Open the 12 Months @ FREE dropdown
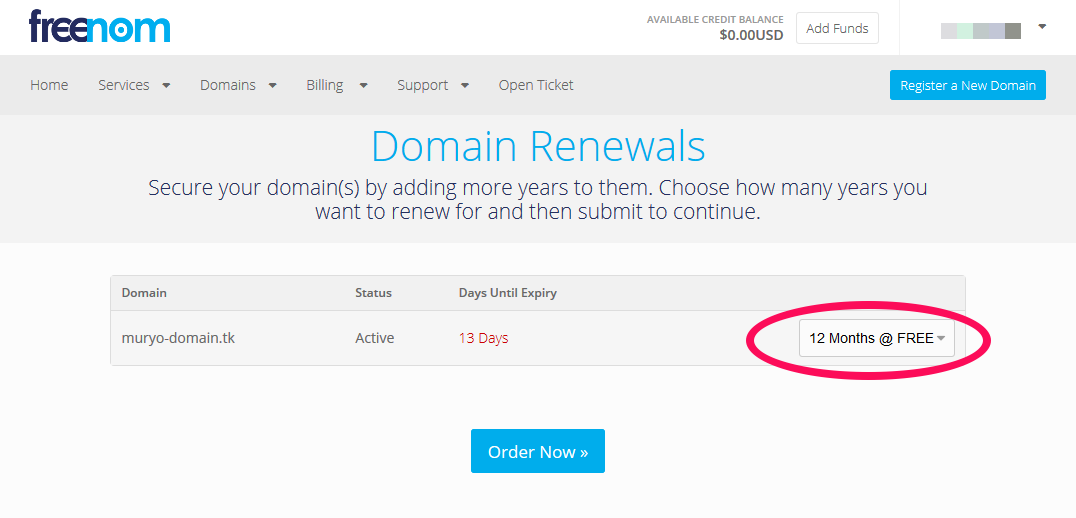The height and width of the screenshot is (518, 1076). coord(876,338)
